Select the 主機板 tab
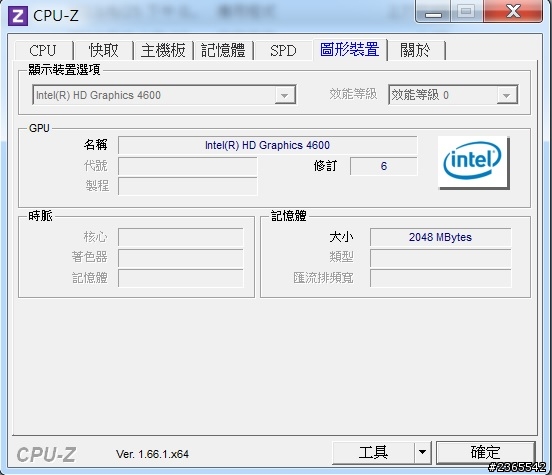552x475 pixels. click(163, 50)
